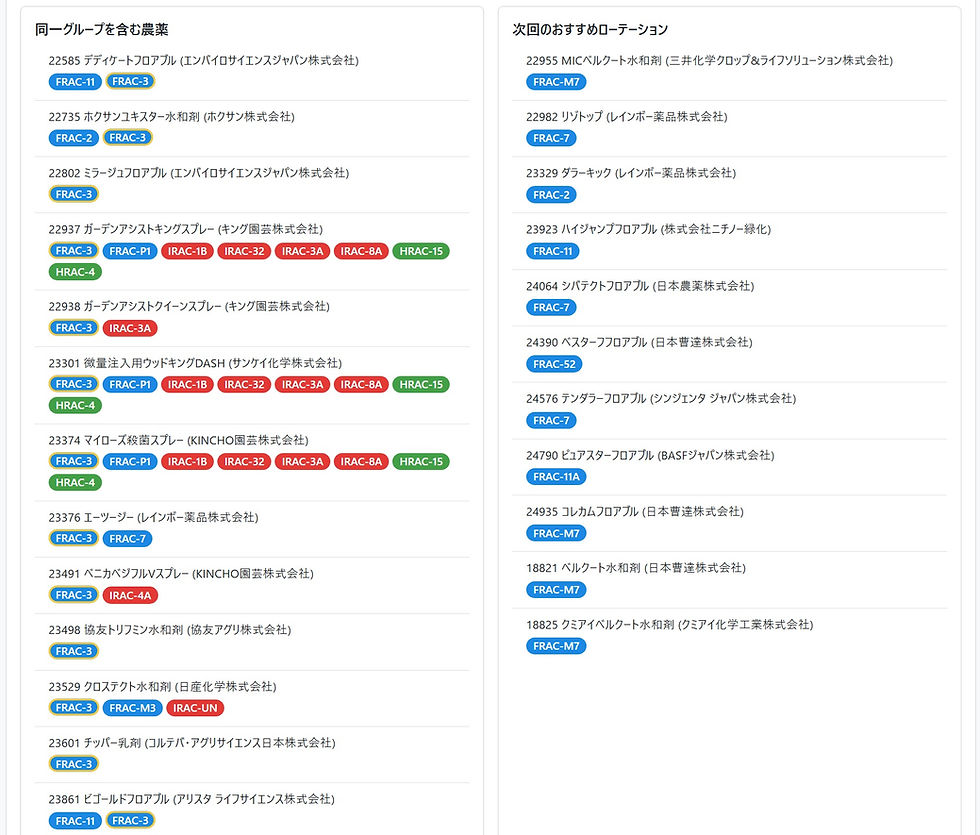Click FRAC-M7 badge under 22955 MICベルクート水和剤

pyautogui.click(x=556, y=82)
